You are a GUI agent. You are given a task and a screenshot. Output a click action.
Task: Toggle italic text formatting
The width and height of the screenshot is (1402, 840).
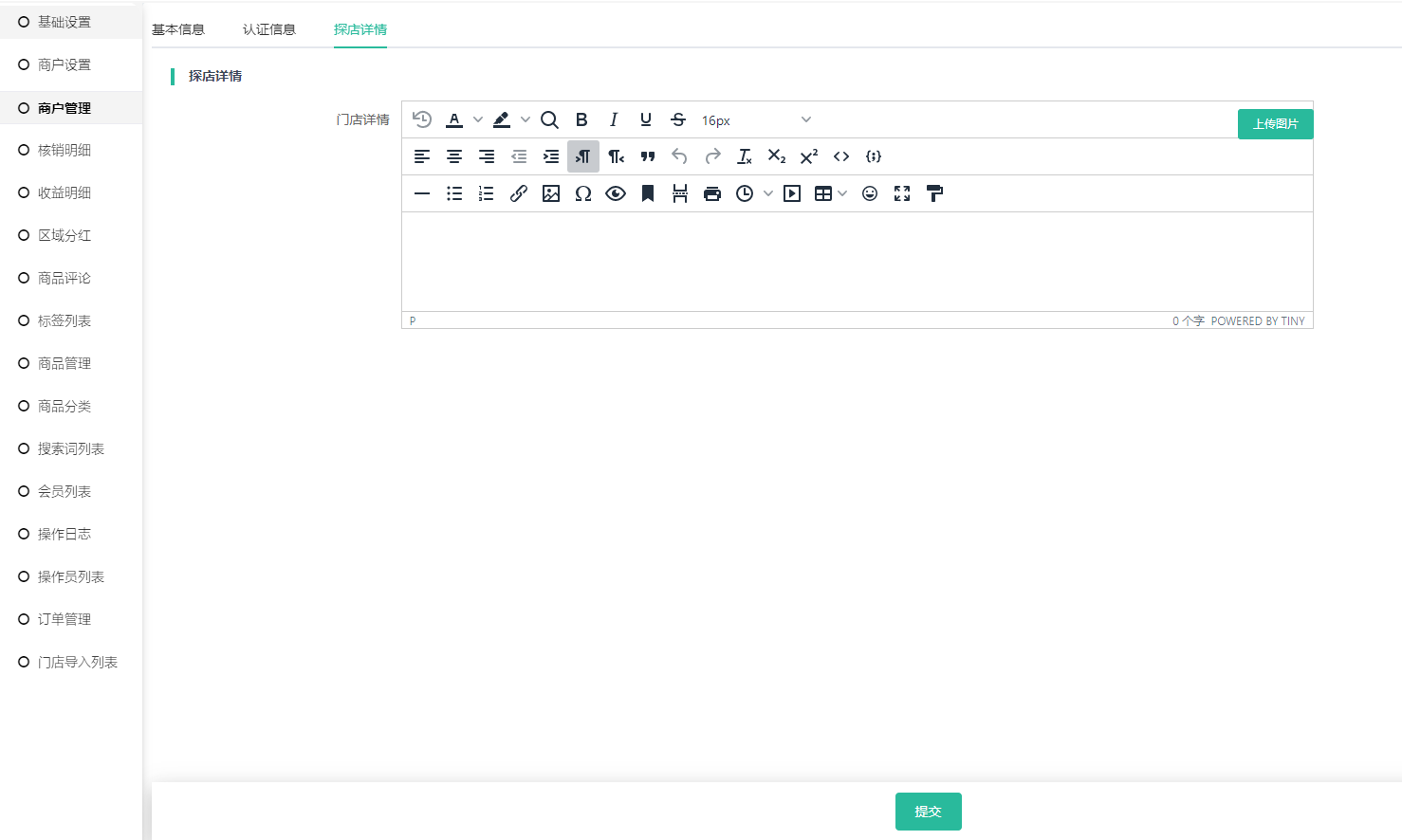(614, 119)
